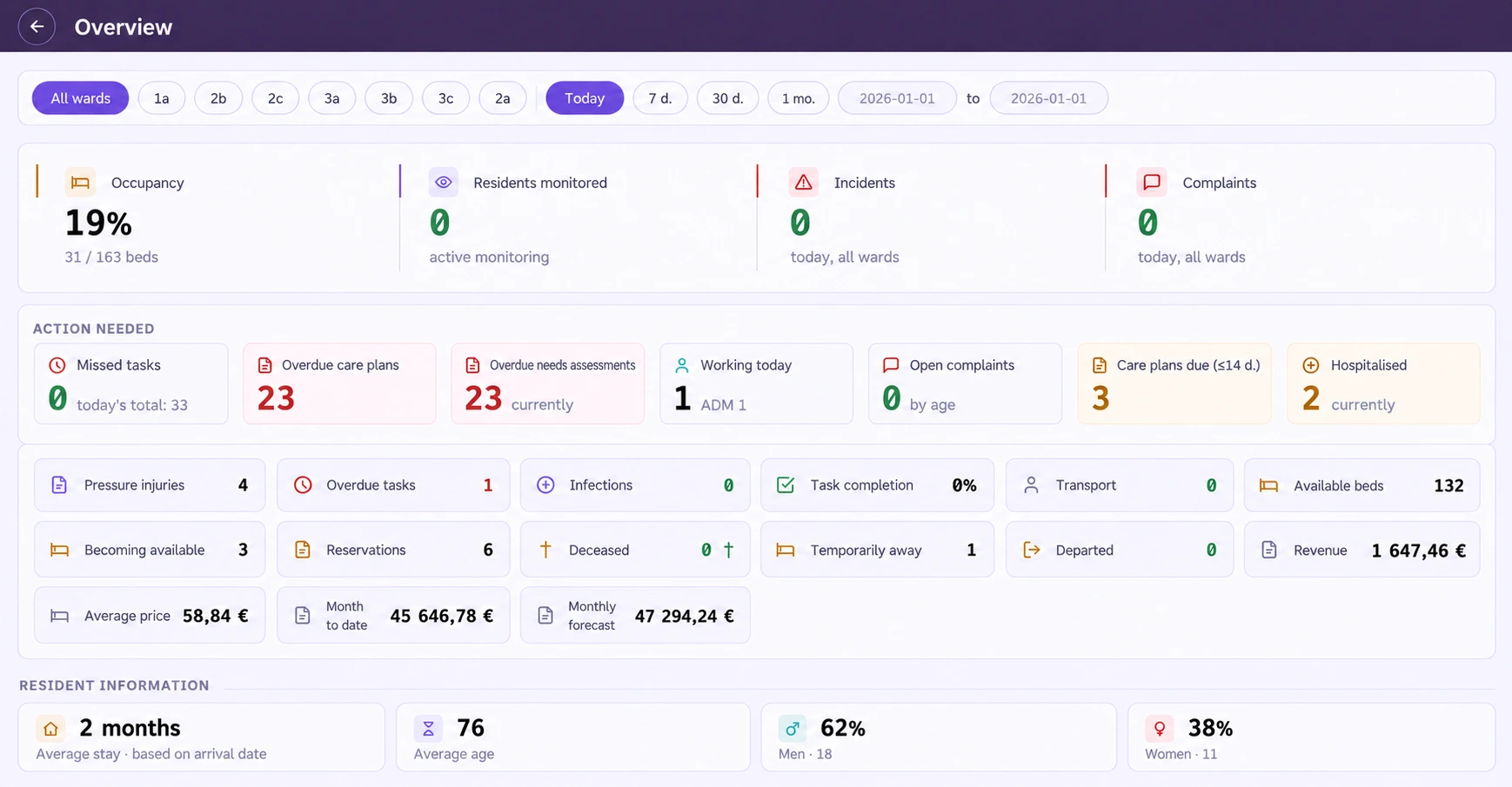
Task: Click the Overdue care plans document icon
Action: (265, 365)
